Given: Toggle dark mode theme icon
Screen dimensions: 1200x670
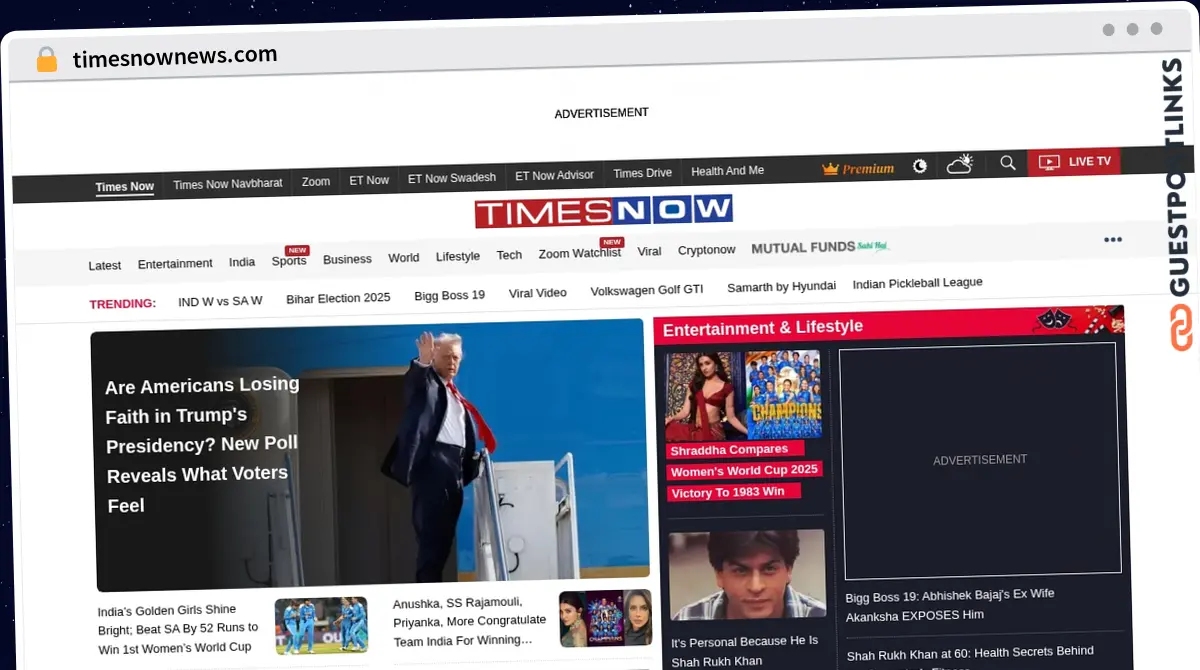Looking at the screenshot, I should (920, 166).
